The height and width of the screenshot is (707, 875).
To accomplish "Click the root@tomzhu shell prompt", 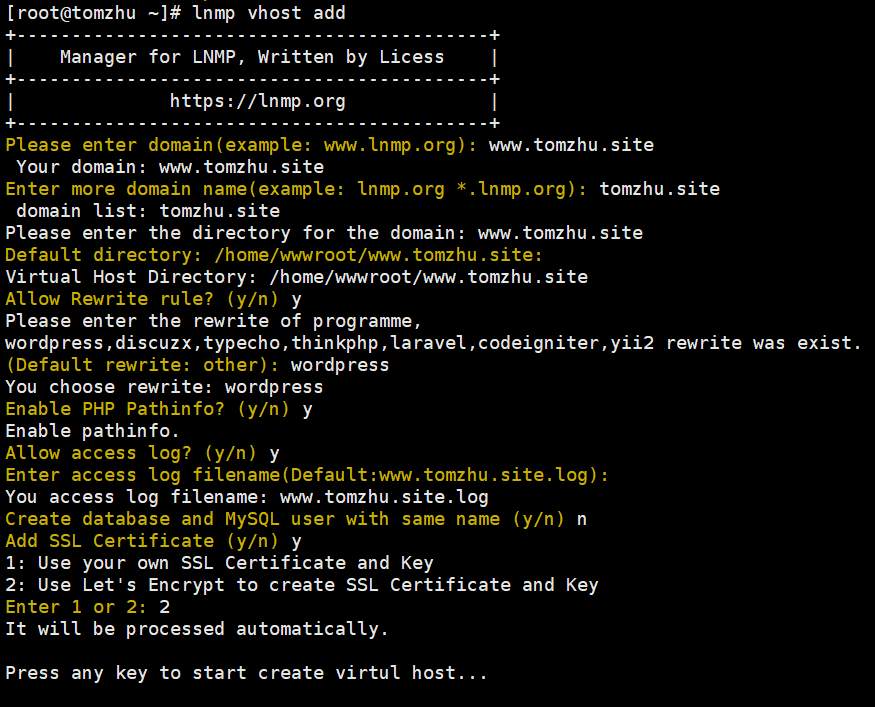I will pyautogui.click(x=93, y=13).
